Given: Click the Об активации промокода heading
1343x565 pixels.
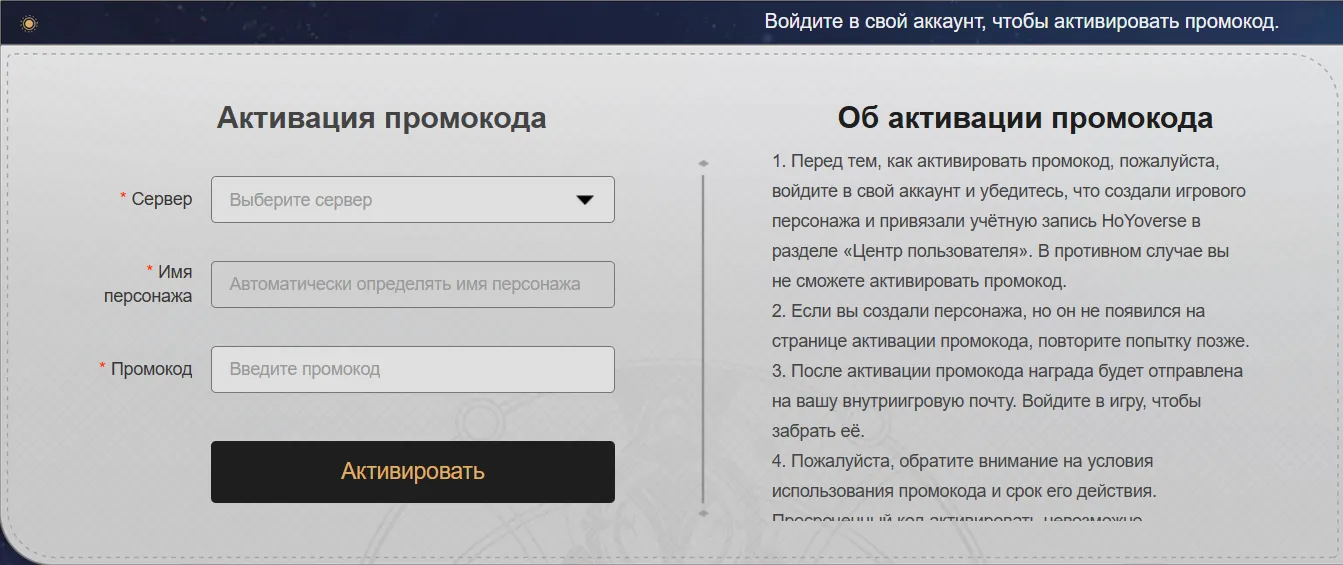Looking at the screenshot, I should pyautogui.click(x=1025, y=118).
